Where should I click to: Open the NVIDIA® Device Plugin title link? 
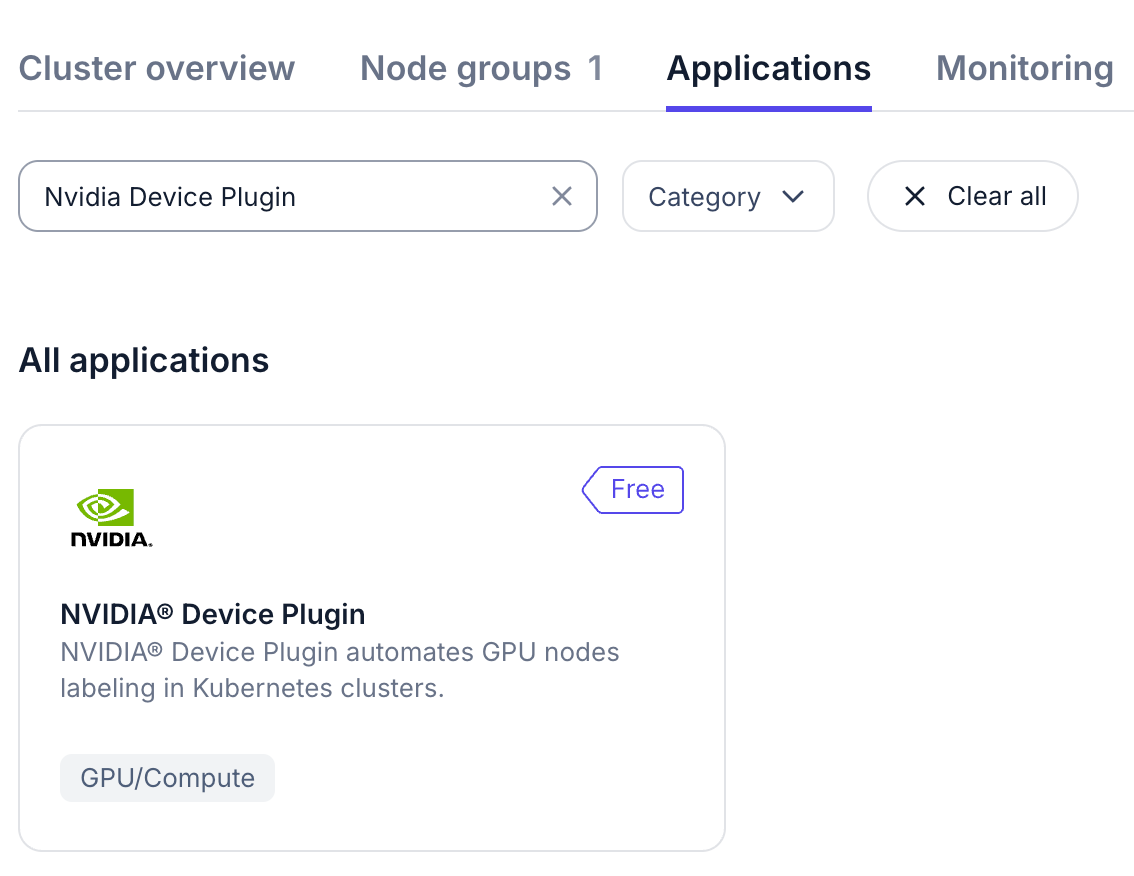[x=213, y=614]
